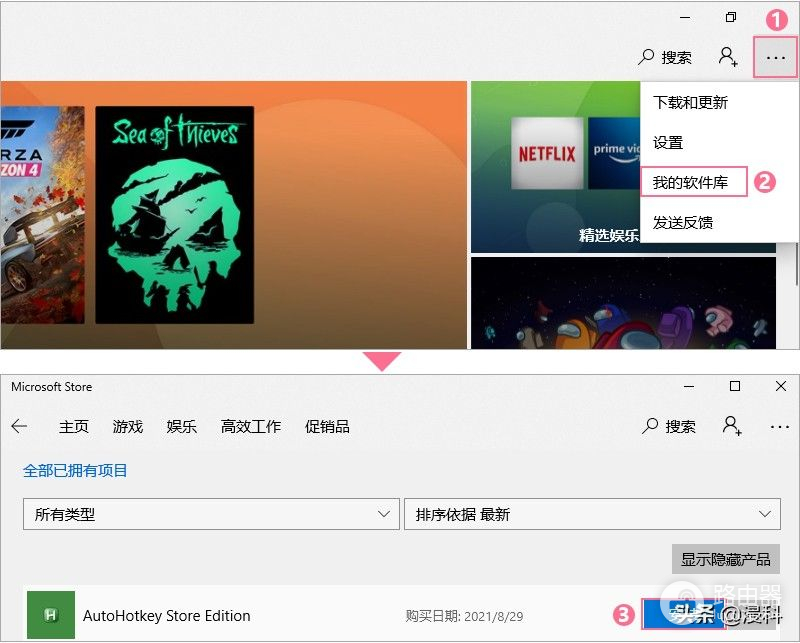
Task: Minimize the lower Microsoft Store window
Action: (689, 386)
